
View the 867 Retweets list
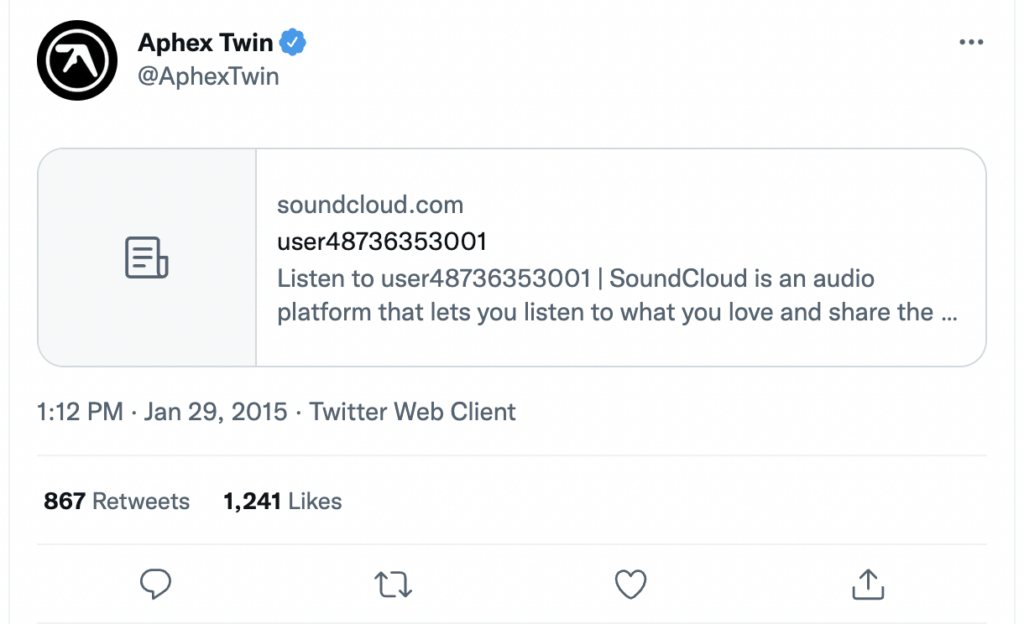(x=116, y=501)
